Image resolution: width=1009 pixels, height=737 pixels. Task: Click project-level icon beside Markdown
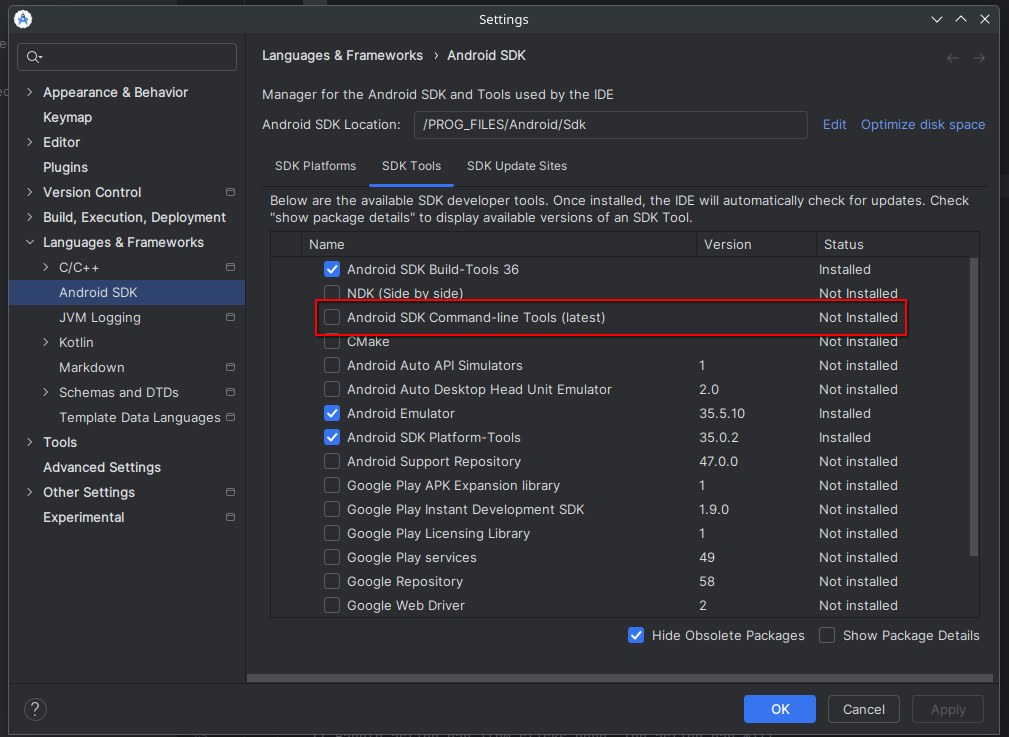tap(230, 367)
